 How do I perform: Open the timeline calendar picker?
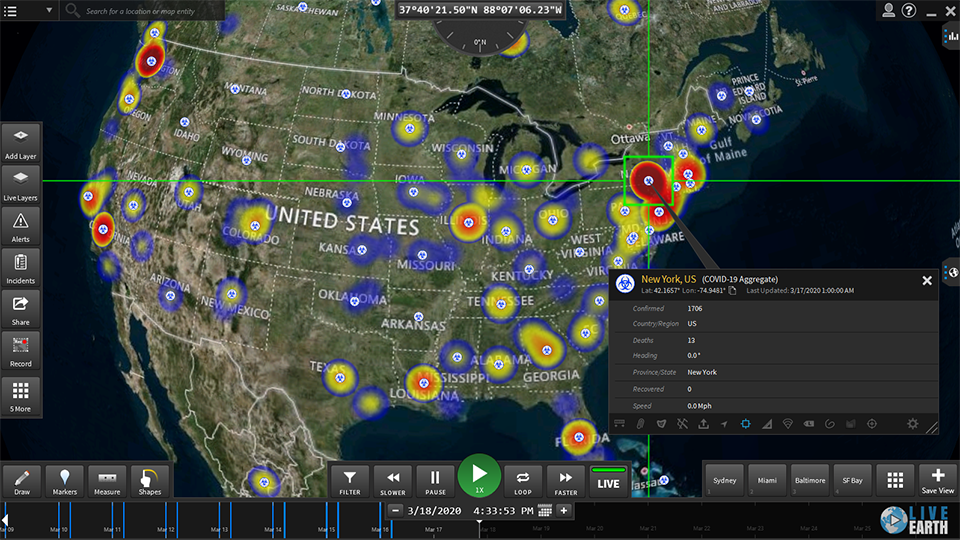click(x=545, y=511)
